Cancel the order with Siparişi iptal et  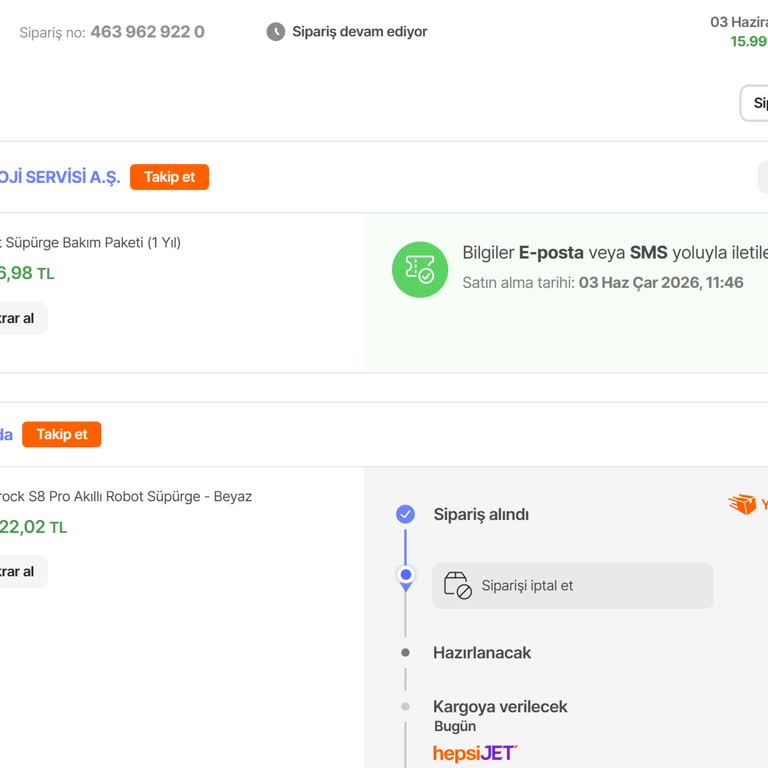(572, 586)
